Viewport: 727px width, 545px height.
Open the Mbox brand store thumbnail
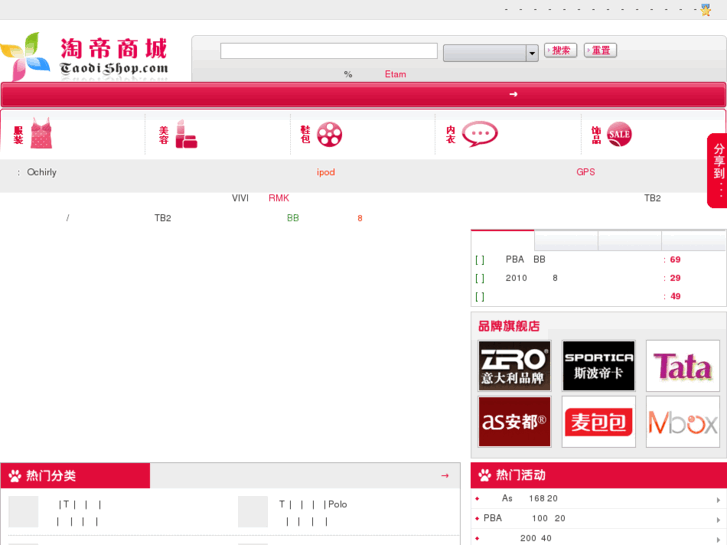pyautogui.click(x=682, y=422)
